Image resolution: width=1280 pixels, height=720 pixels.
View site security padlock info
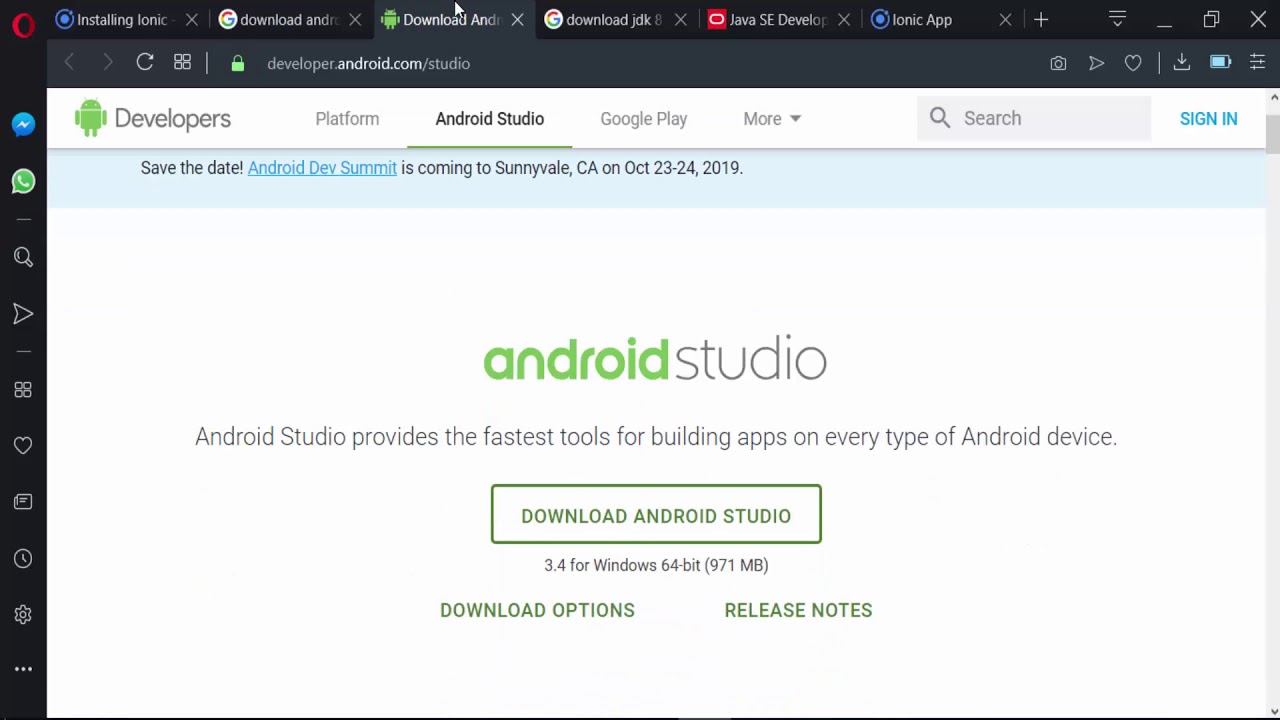pos(237,63)
